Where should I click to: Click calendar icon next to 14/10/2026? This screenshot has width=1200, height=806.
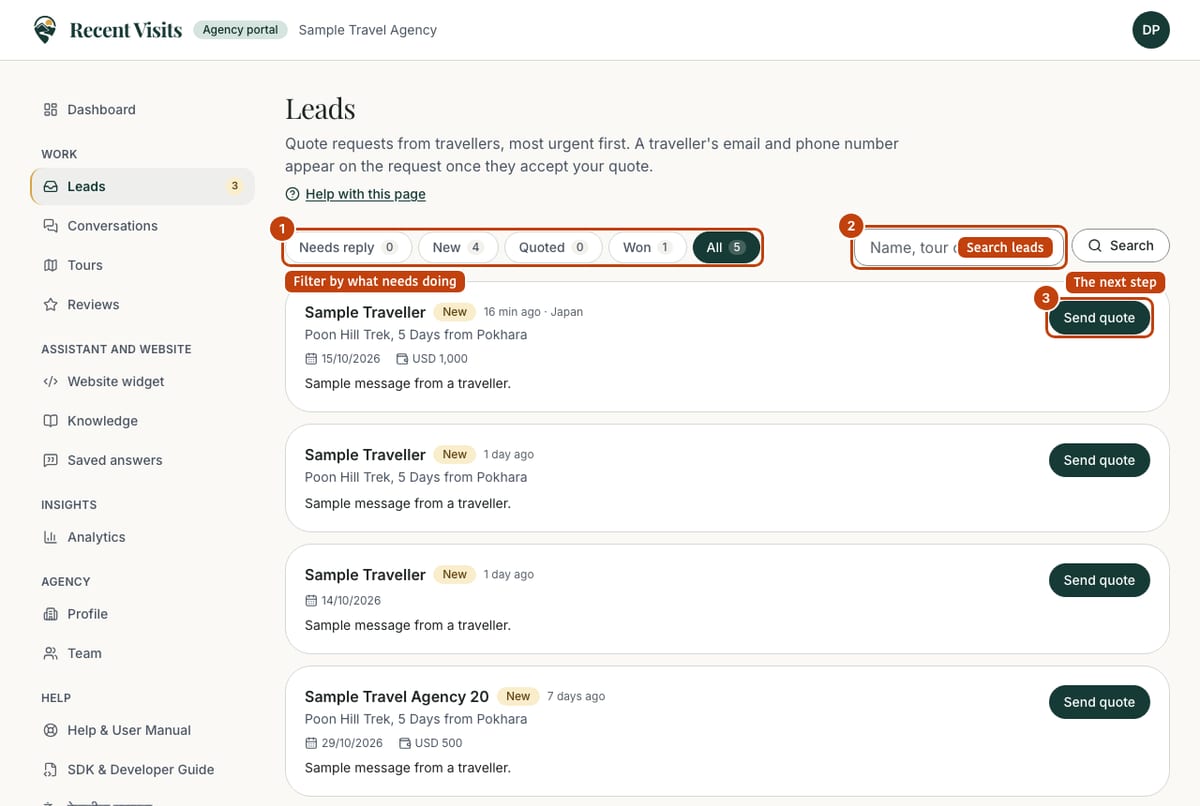pyautogui.click(x=311, y=601)
